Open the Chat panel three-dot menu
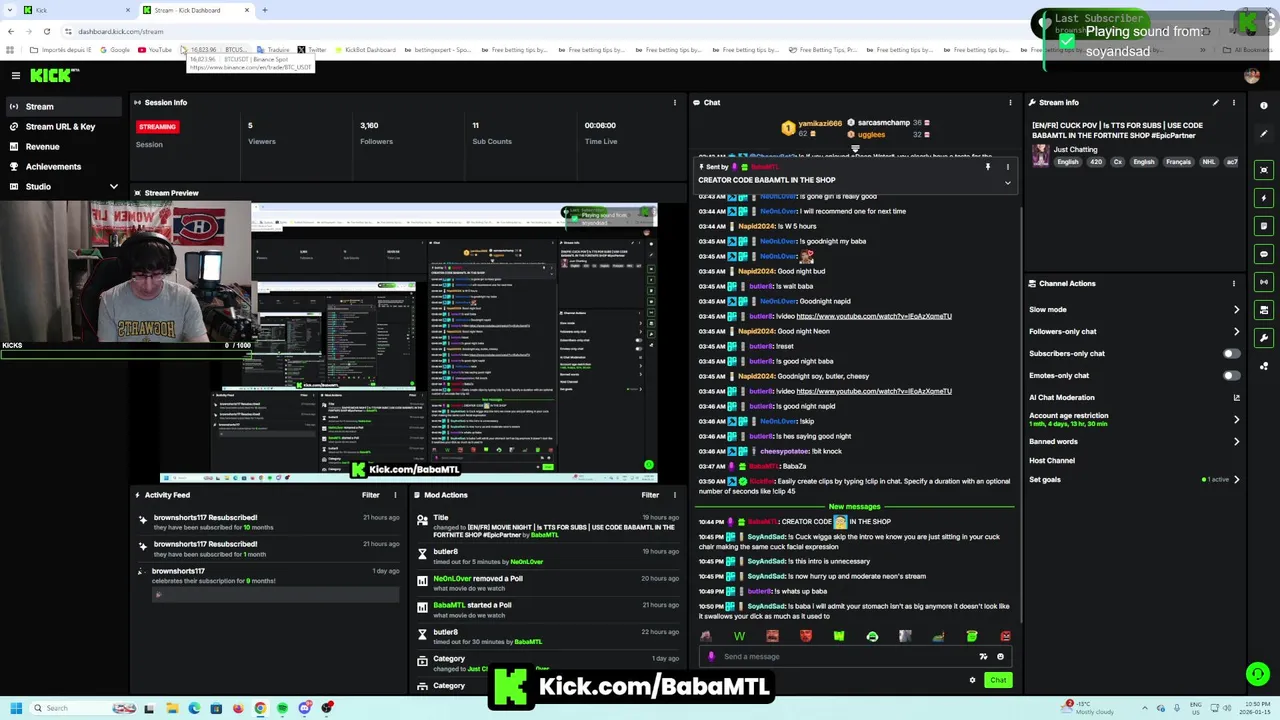Image resolution: width=1280 pixels, height=720 pixels. (1010, 102)
